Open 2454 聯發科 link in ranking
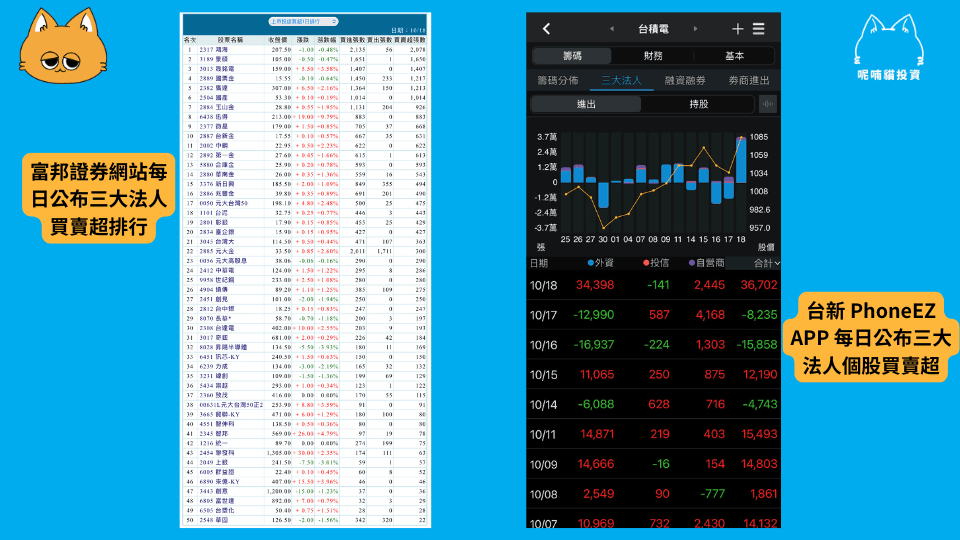Image resolution: width=960 pixels, height=540 pixels. (216, 453)
